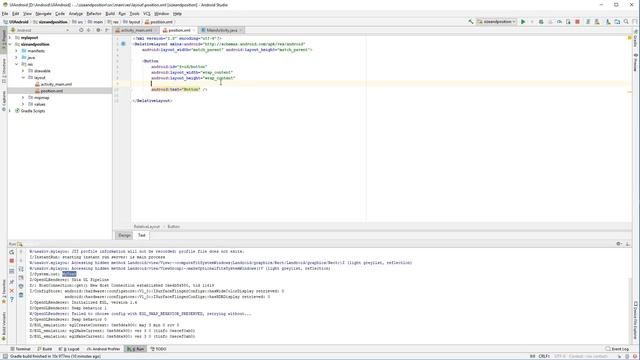The height and width of the screenshot is (360, 640).
Task: Select the Text editor tab
Action: tap(142, 236)
